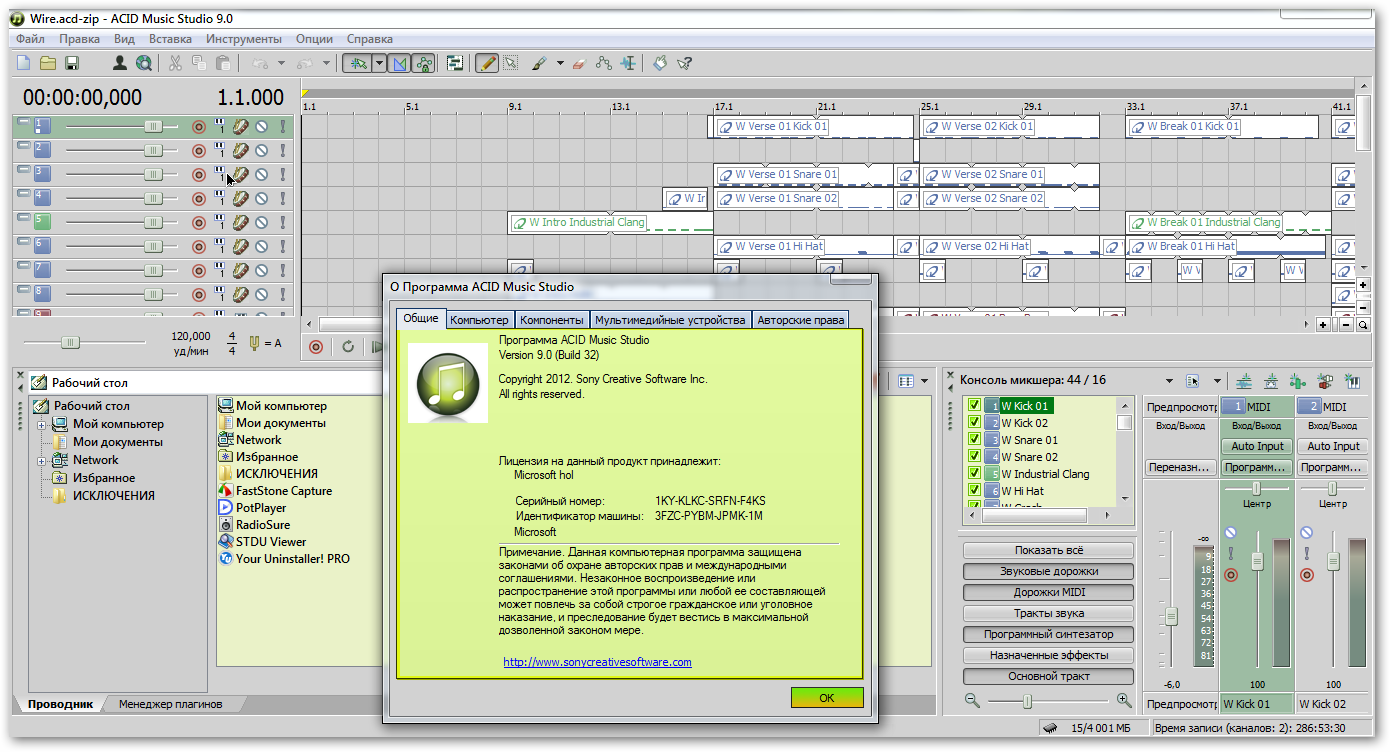Open the Undo history dropdown arrow
The width and height of the screenshot is (1390, 752).
281,63
